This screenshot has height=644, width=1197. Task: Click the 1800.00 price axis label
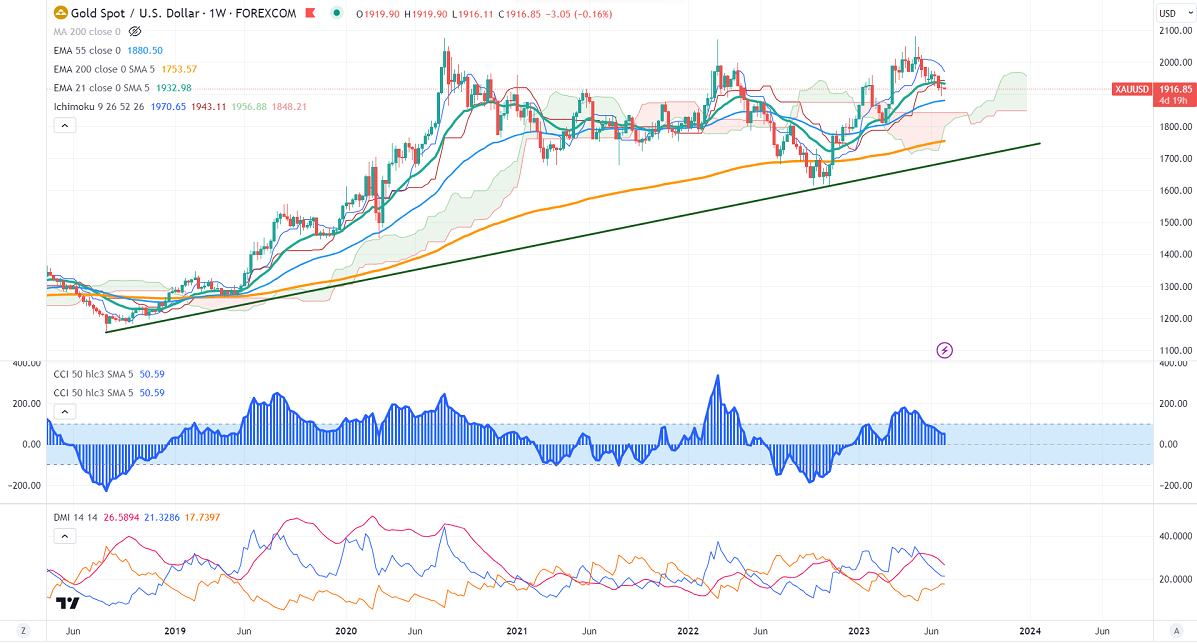pyautogui.click(x=1176, y=127)
